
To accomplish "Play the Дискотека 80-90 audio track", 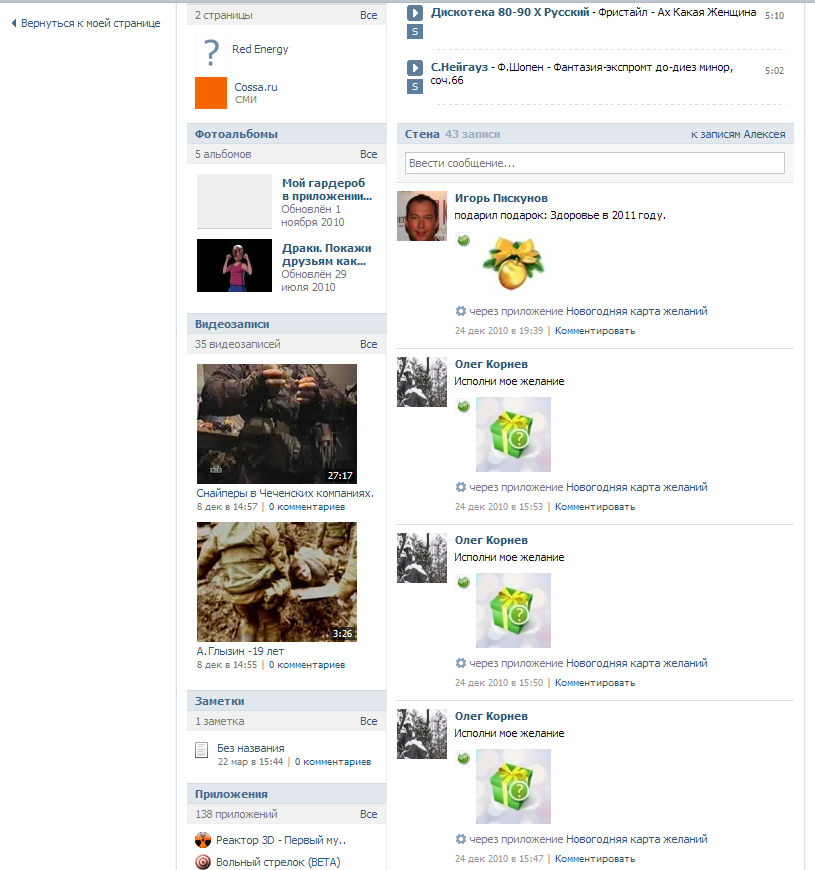I will pyautogui.click(x=414, y=12).
